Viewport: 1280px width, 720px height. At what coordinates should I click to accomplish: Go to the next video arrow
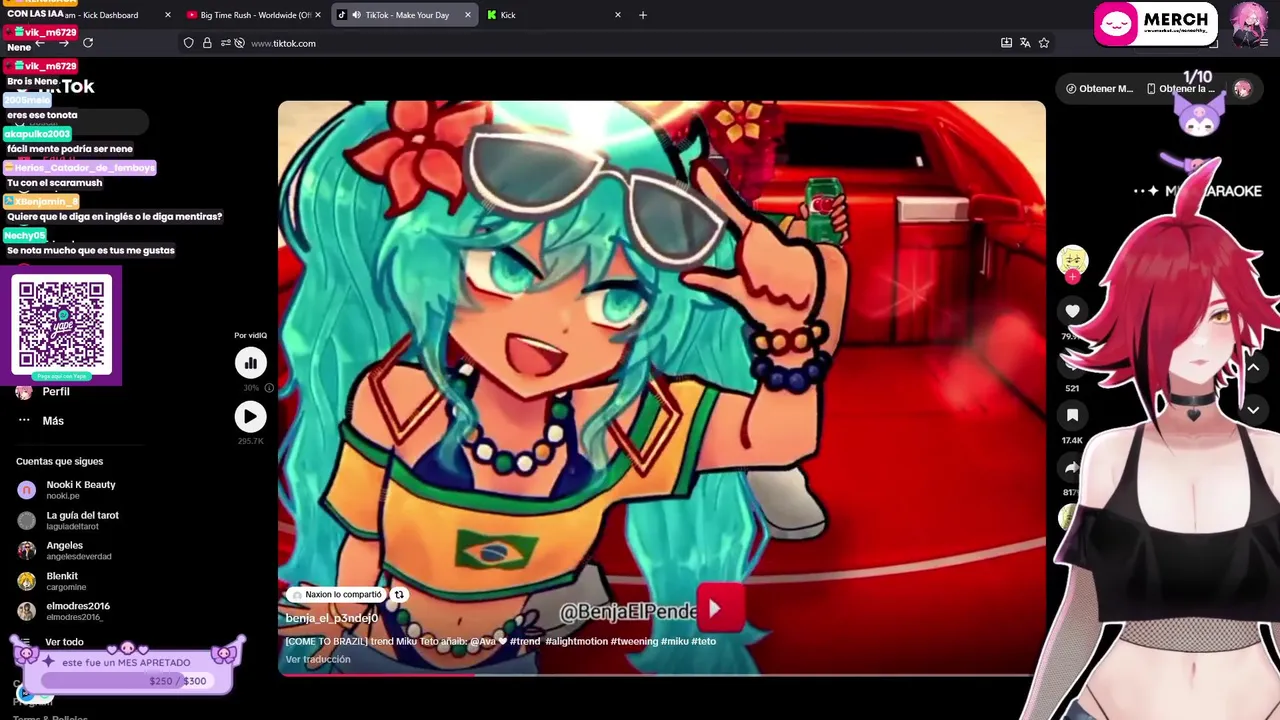(x=1253, y=410)
